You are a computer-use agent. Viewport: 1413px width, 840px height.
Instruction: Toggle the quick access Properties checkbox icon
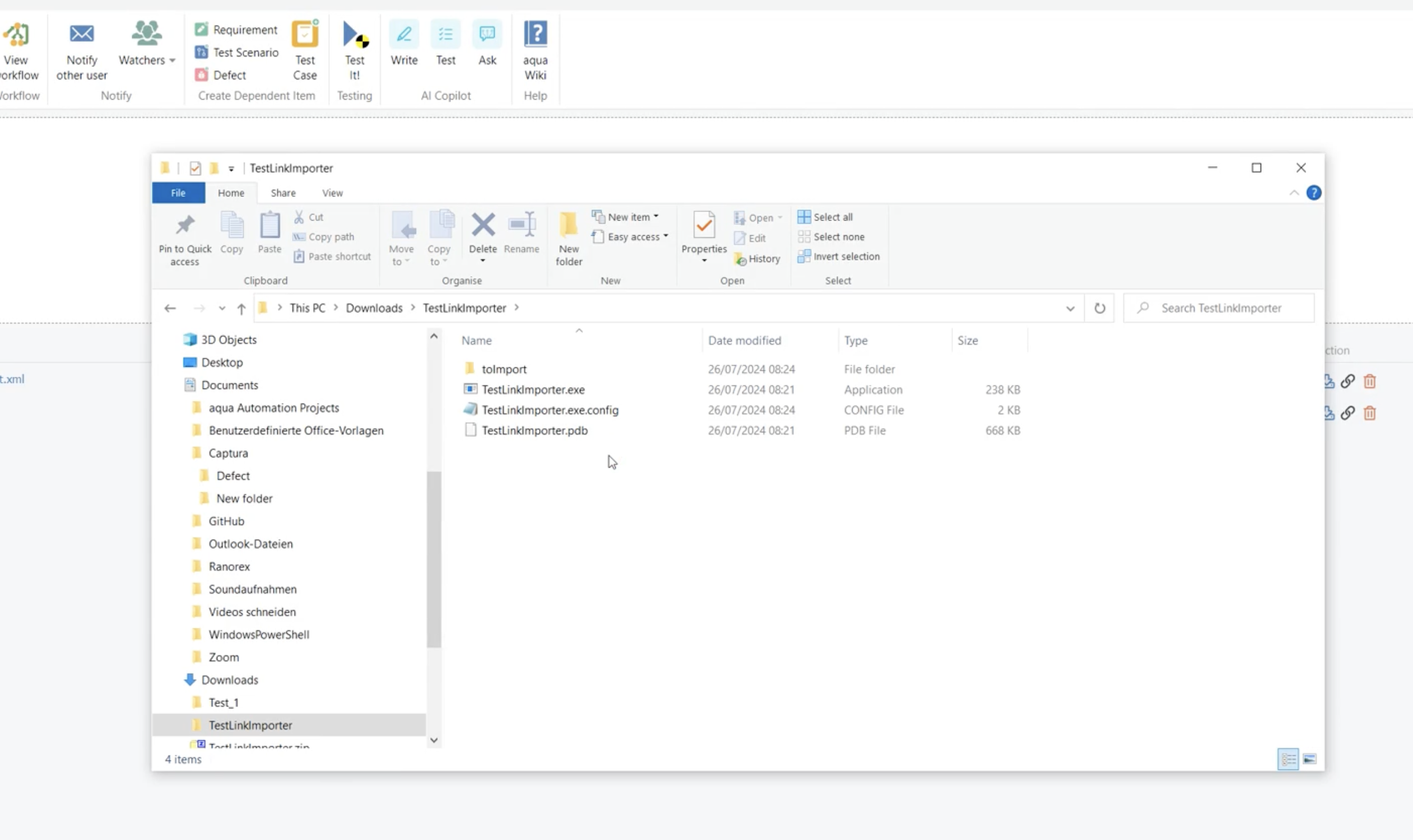point(196,168)
